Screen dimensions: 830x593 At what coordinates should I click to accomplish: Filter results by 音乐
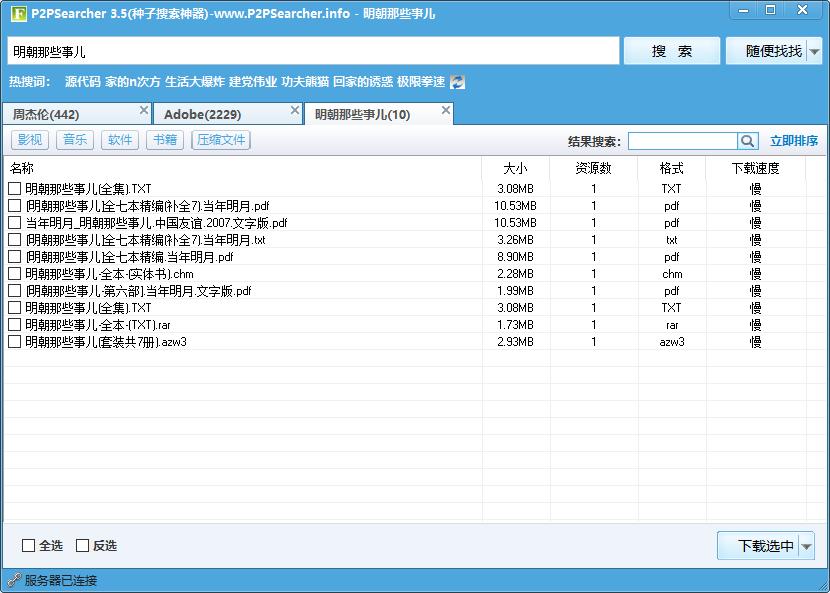coord(75,140)
